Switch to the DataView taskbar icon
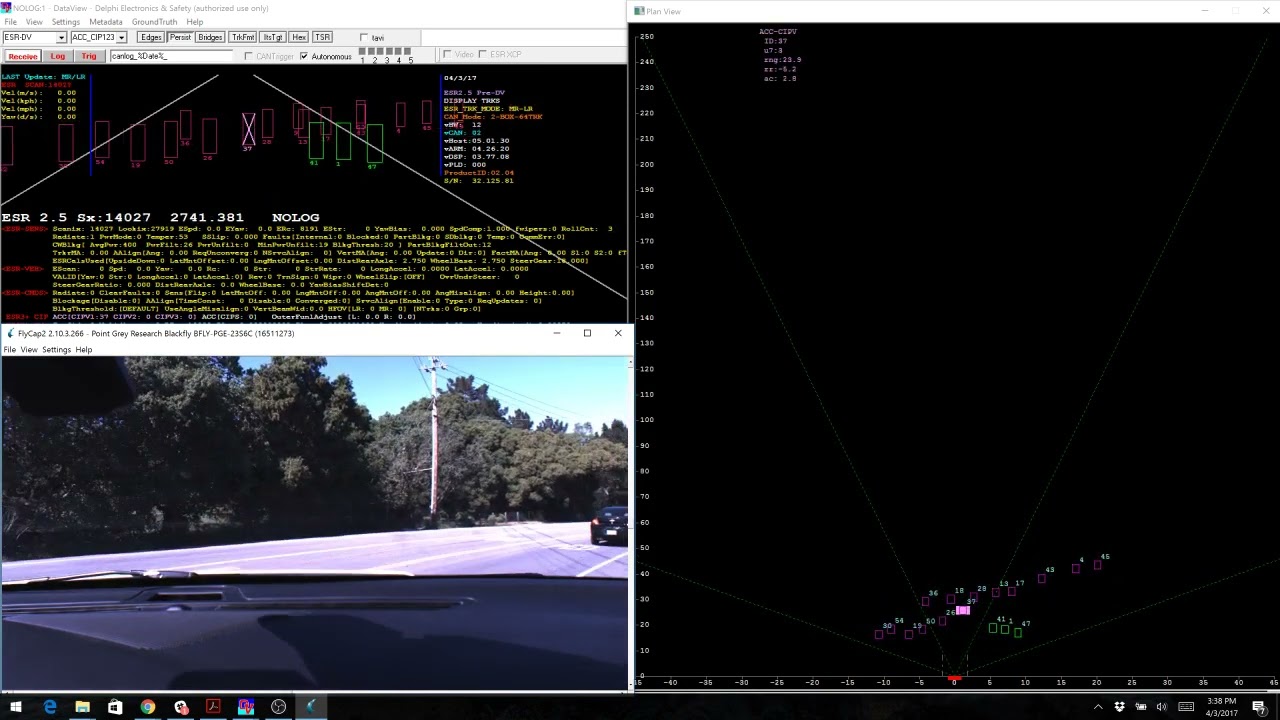This screenshot has height=720, width=1280. 246,707
